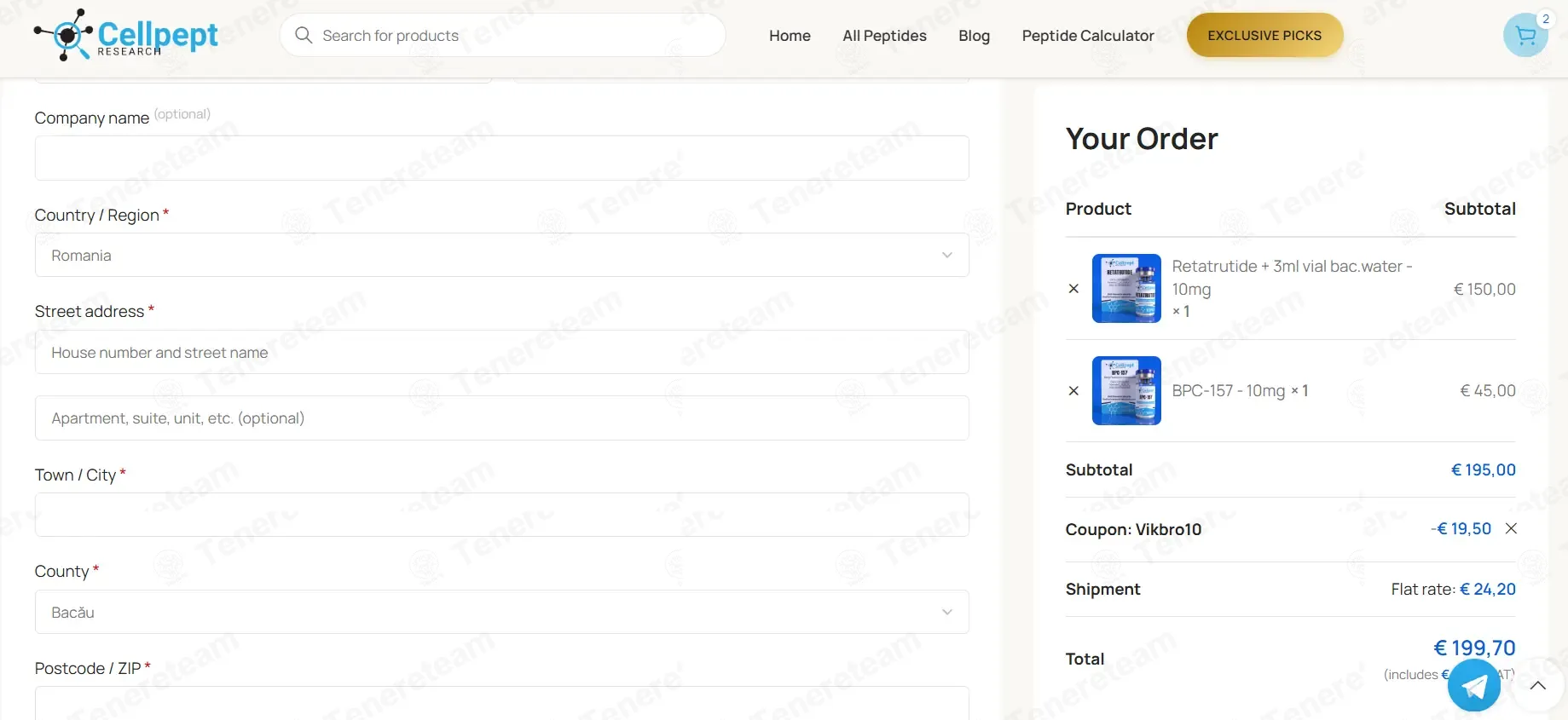Click the Apartment, suite, unit field
The width and height of the screenshot is (1568, 720).
click(502, 418)
